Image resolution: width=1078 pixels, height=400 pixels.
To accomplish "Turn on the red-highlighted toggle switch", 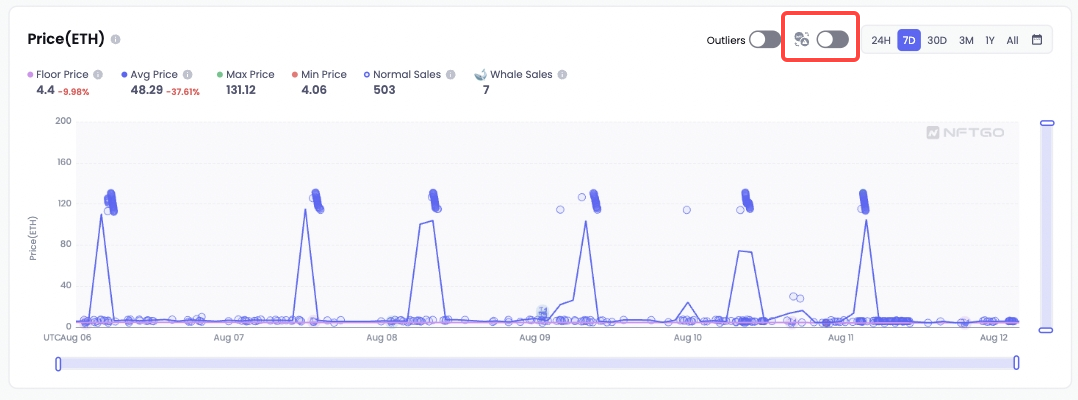I will click(x=833, y=40).
